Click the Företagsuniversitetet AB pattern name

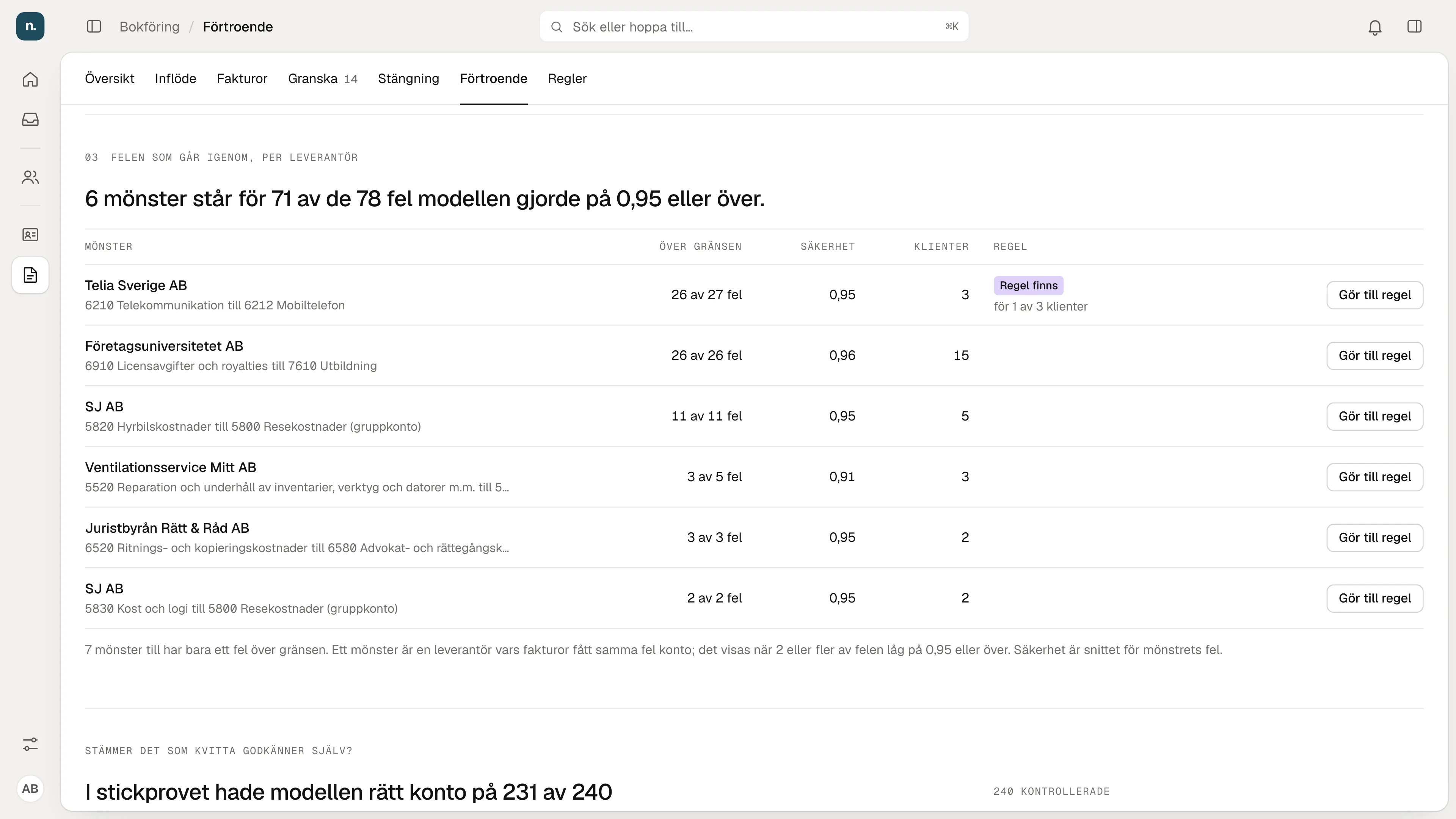164,346
